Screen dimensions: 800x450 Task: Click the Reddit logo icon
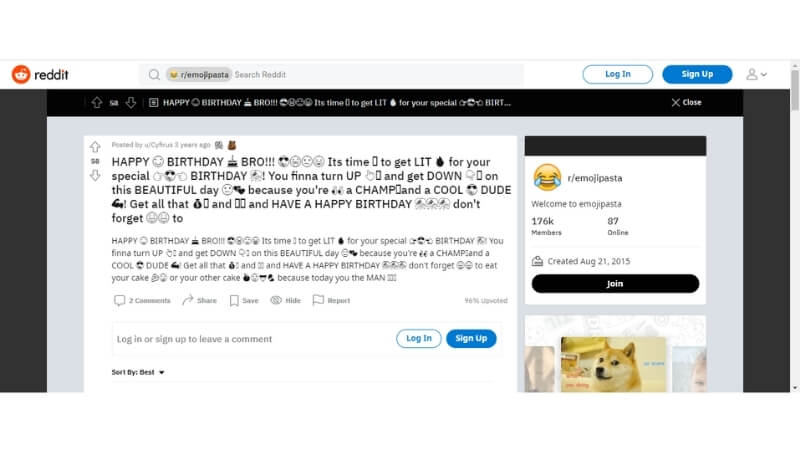click(21, 74)
